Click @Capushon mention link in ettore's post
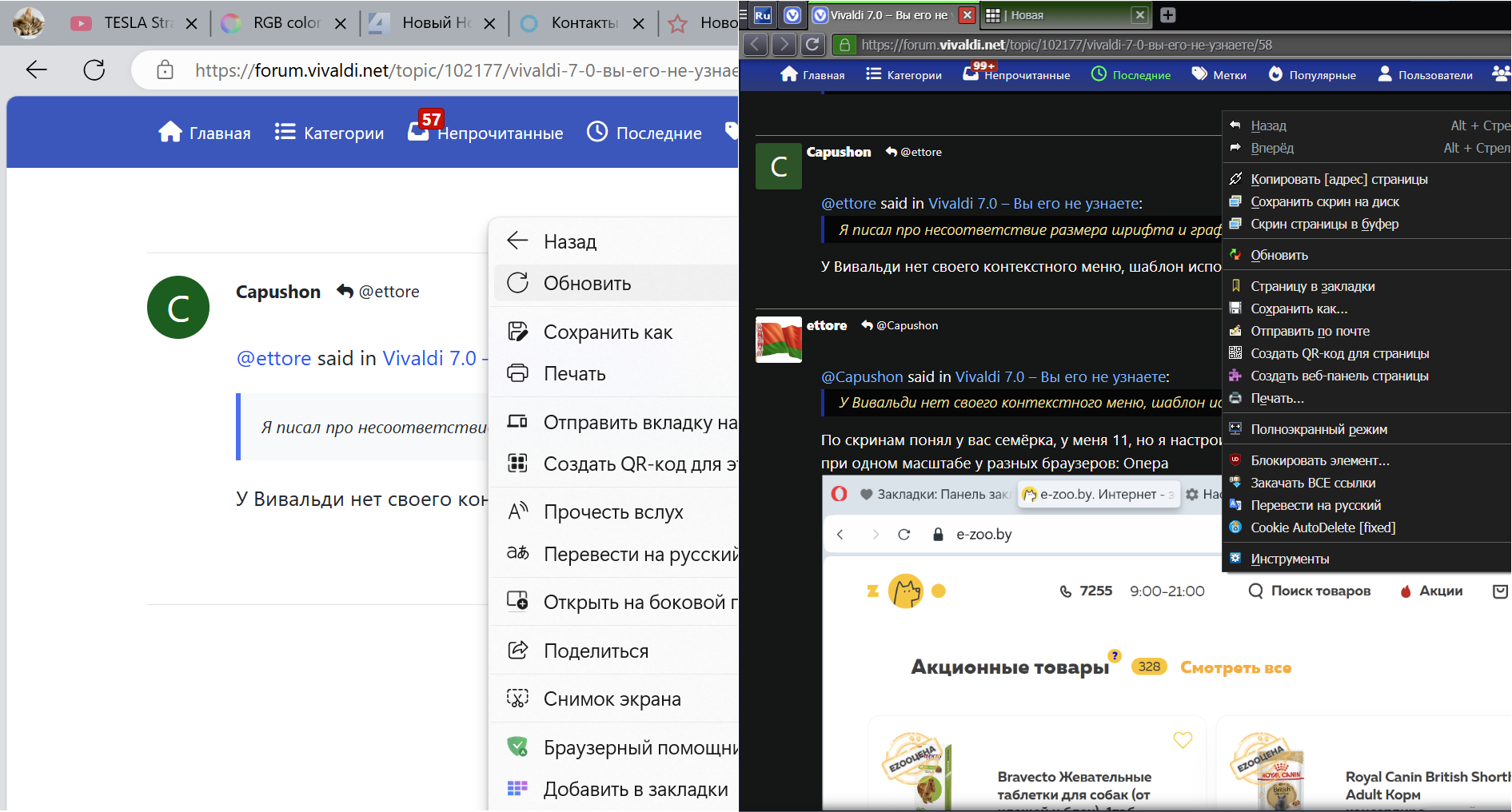The height and width of the screenshot is (812, 1512). pyautogui.click(x=862, y=376)
